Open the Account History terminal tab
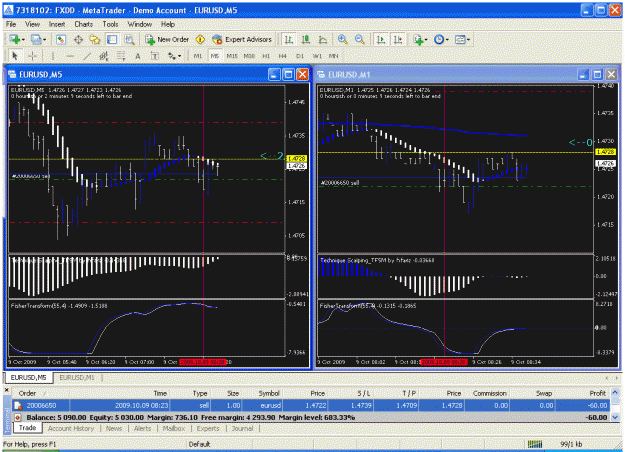This screenshot has width=625, height=452. pos(71,428)
